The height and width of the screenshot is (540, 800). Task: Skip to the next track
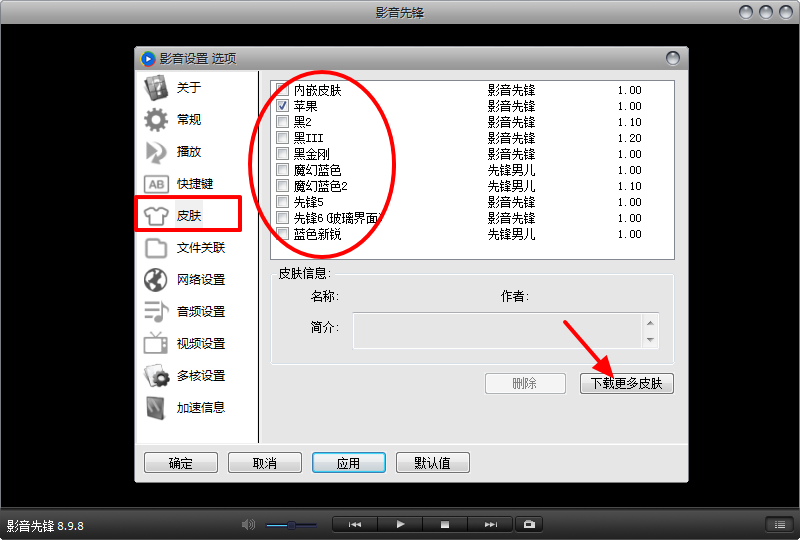point(490,524)
